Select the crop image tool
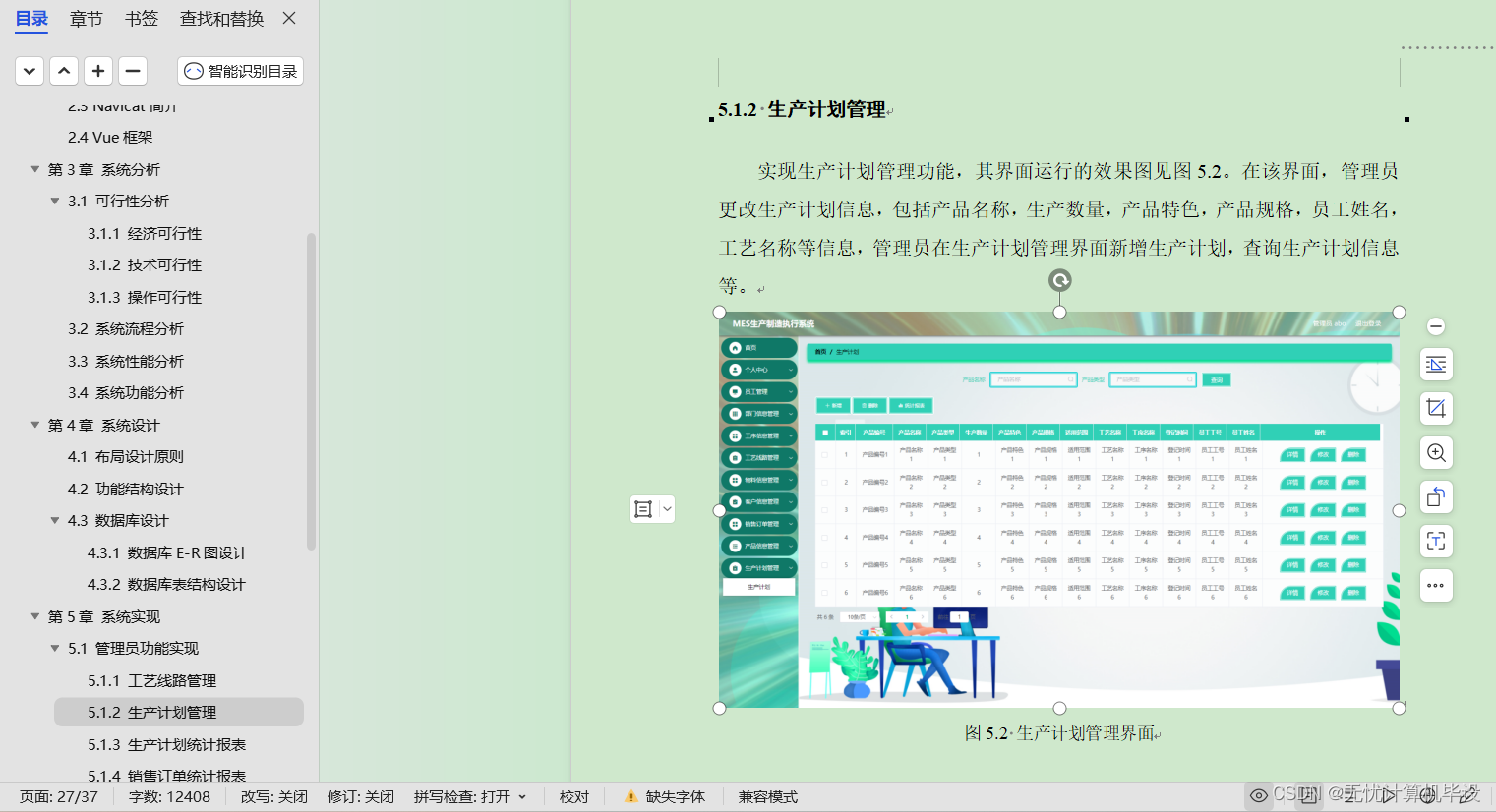This screenshot has width=1496, height=812. coord(1435,408)
